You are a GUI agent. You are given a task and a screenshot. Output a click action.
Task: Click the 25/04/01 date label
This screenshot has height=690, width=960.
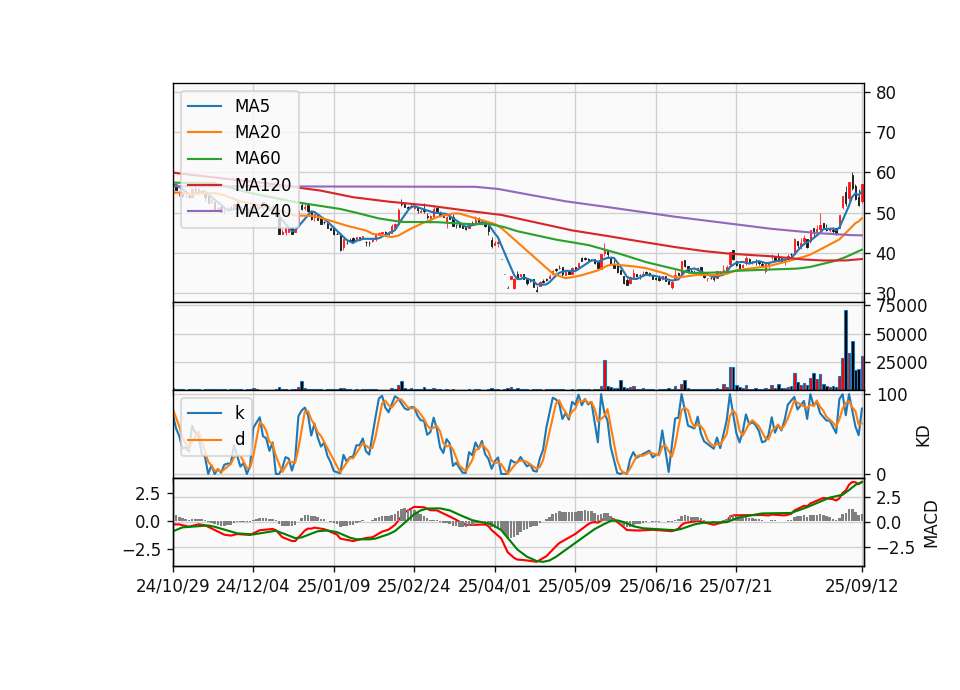pyautogui.click(x=495, y=586)
